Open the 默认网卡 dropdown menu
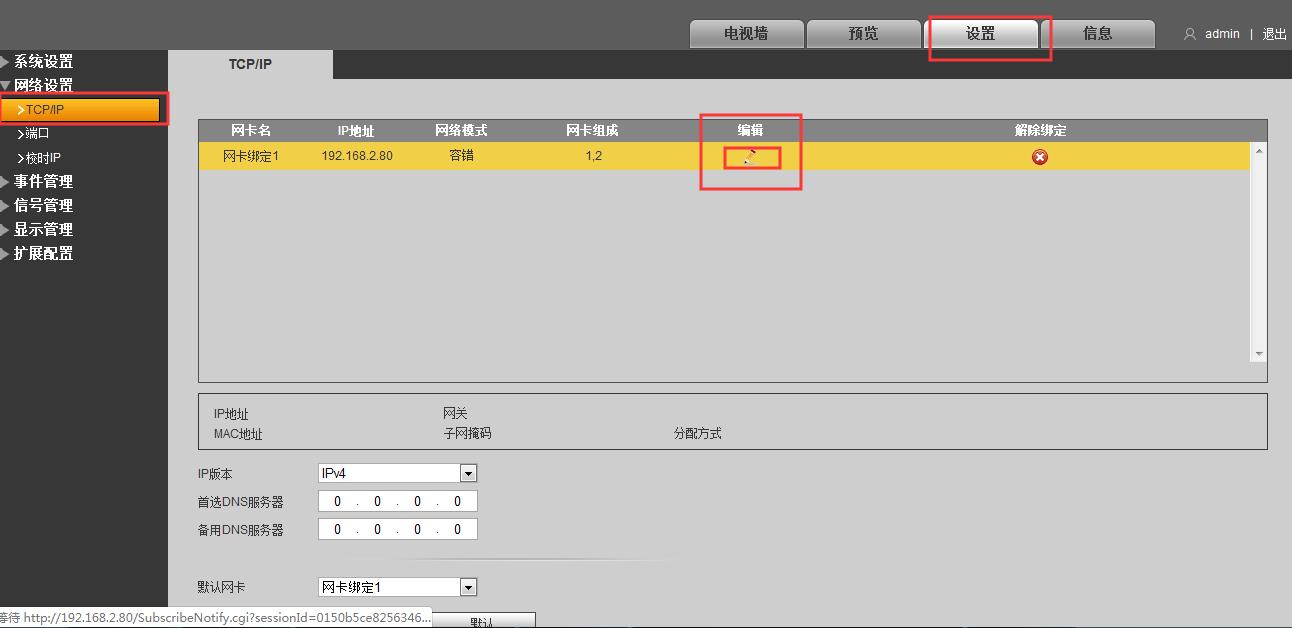Viewport: 1292px width, 628px height. point(466,586)
